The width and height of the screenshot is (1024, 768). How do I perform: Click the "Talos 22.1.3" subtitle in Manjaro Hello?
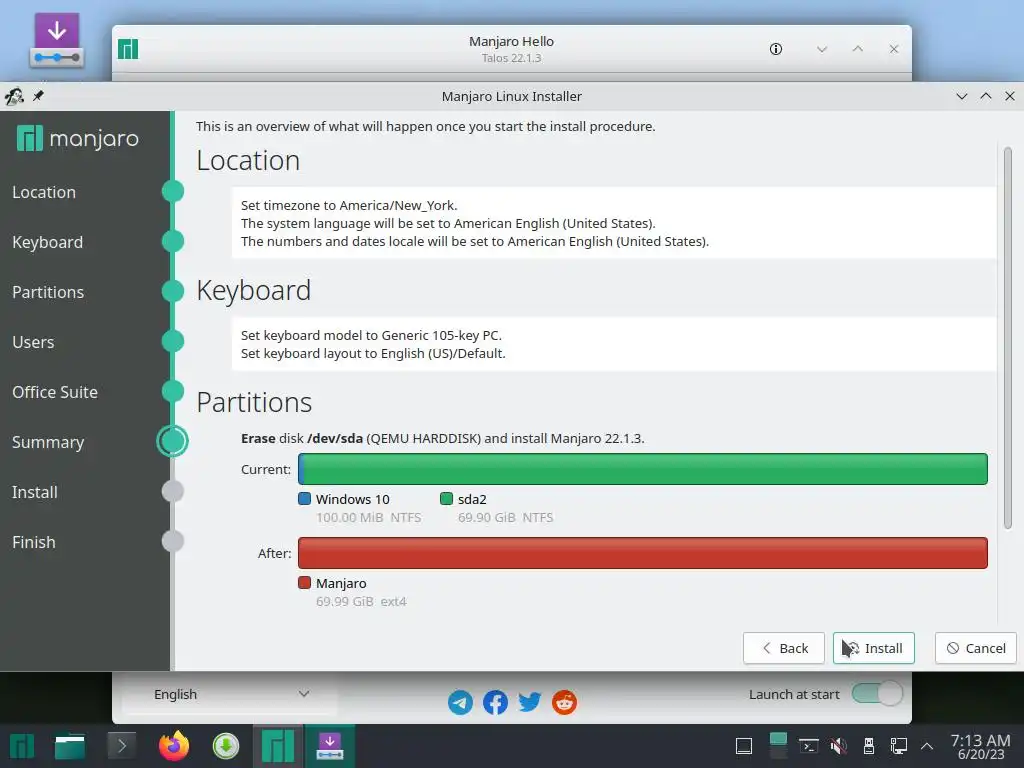click(511, 58)
